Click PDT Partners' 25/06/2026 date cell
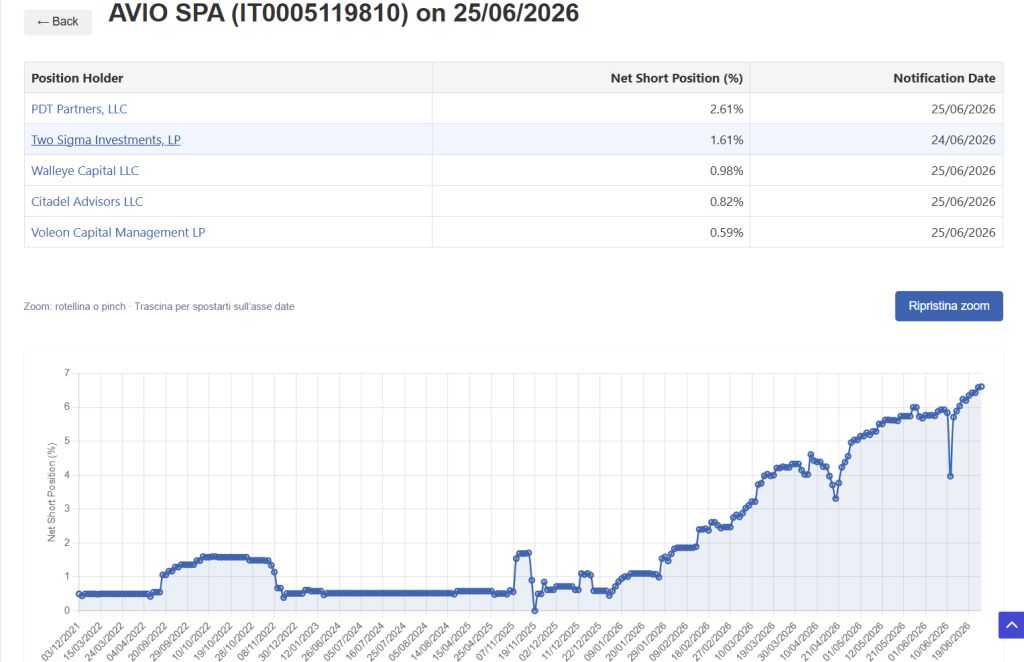This screenshot has height=662, width=1024. [x=876, y=109]
